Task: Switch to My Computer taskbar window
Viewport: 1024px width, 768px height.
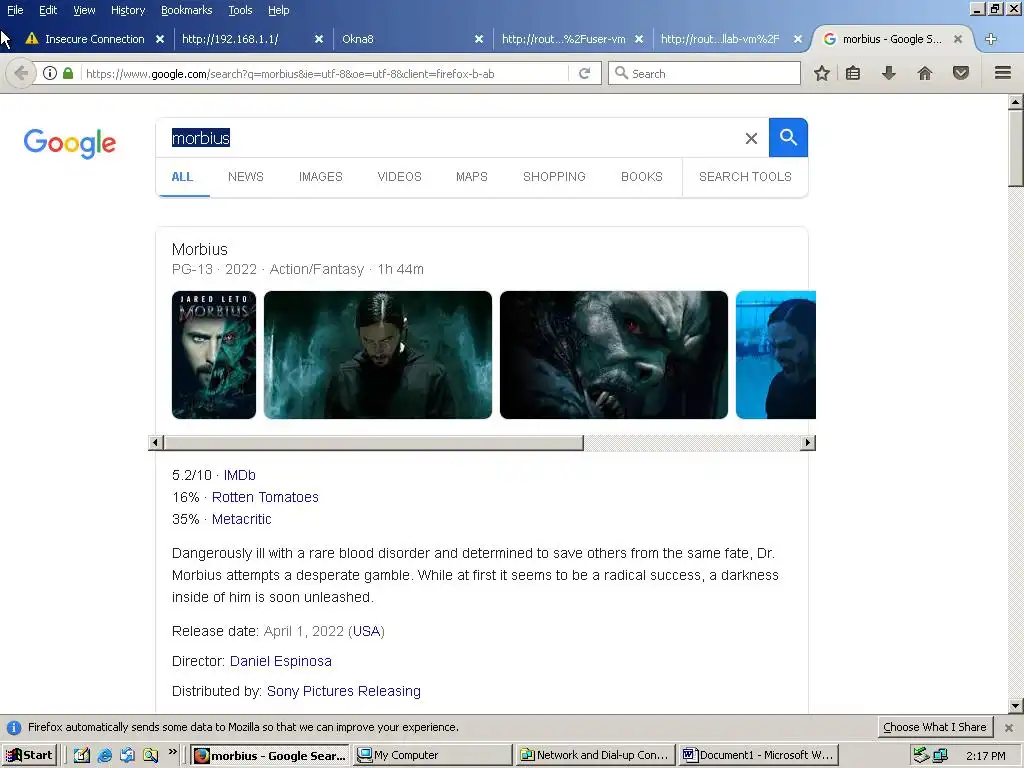Action: coord(432,756)
